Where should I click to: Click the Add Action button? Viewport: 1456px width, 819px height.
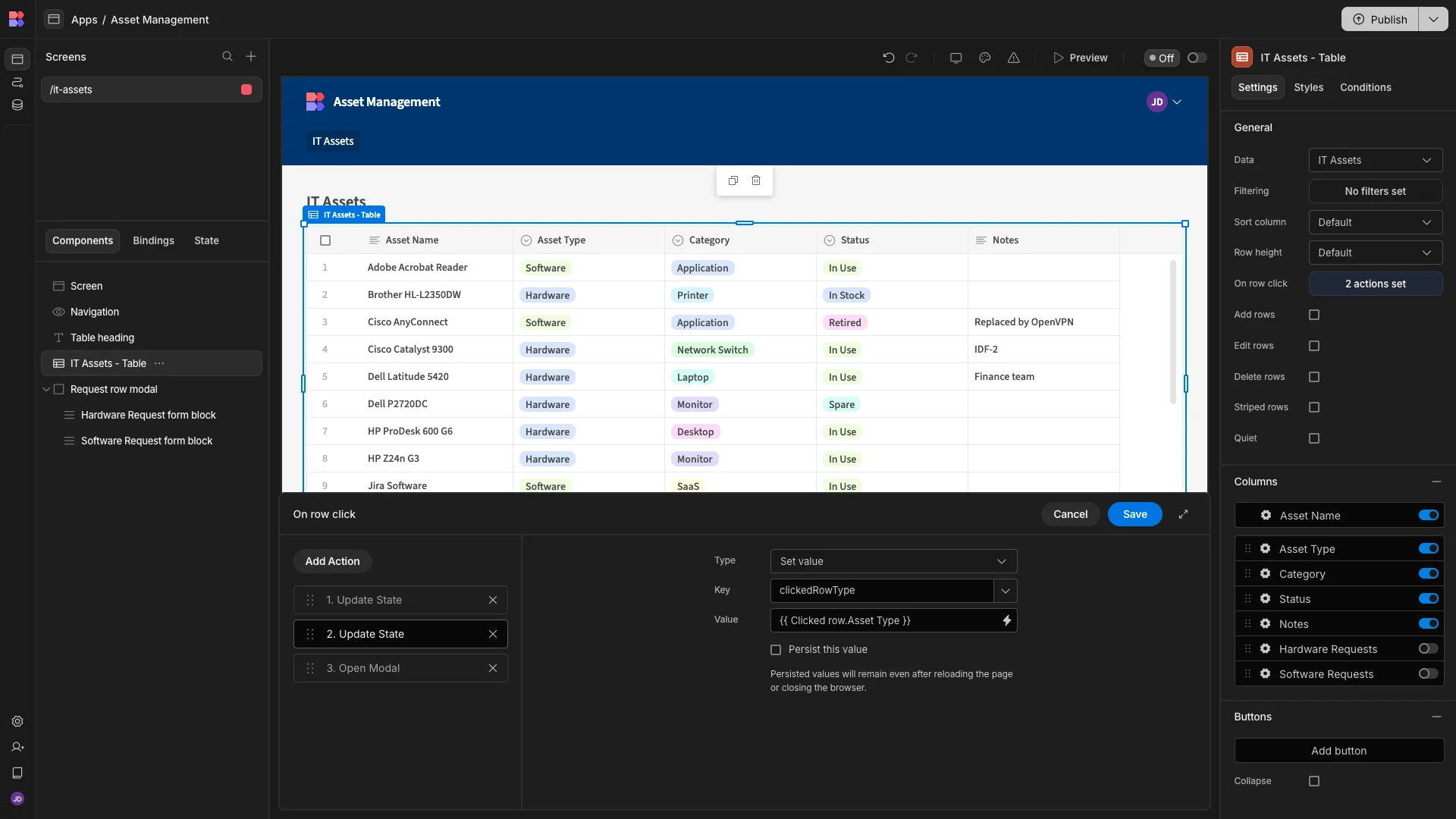pos(333,561)
